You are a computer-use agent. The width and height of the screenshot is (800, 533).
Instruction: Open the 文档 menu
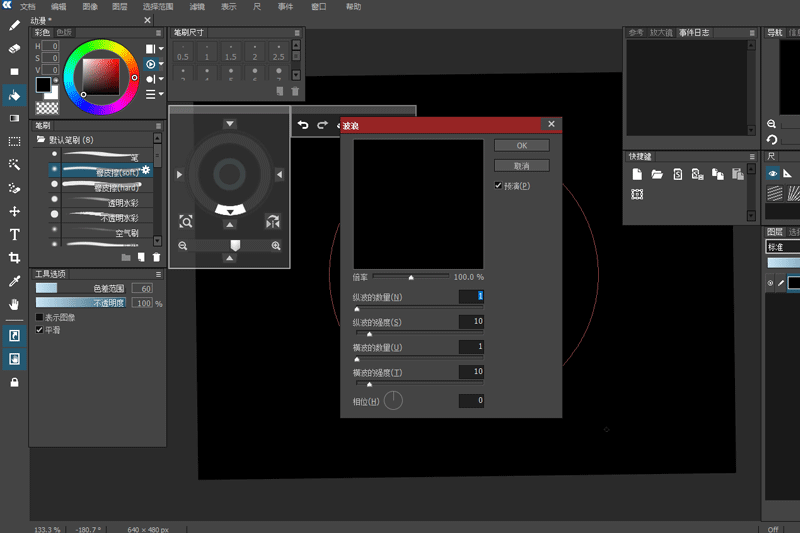[x=28, y=7]
